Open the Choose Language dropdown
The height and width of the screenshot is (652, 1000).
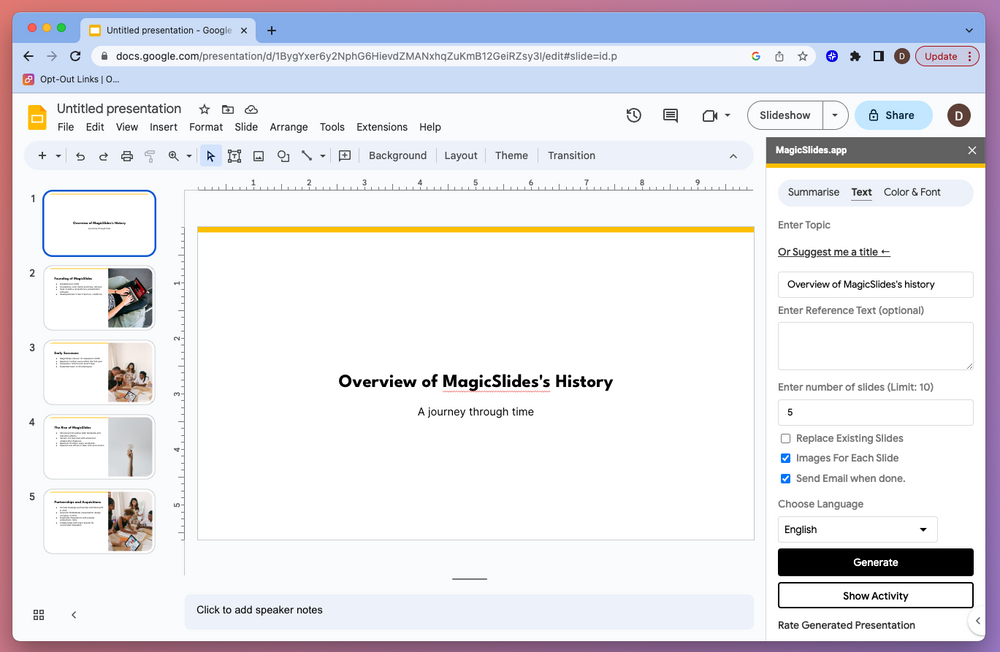point(857,530)
